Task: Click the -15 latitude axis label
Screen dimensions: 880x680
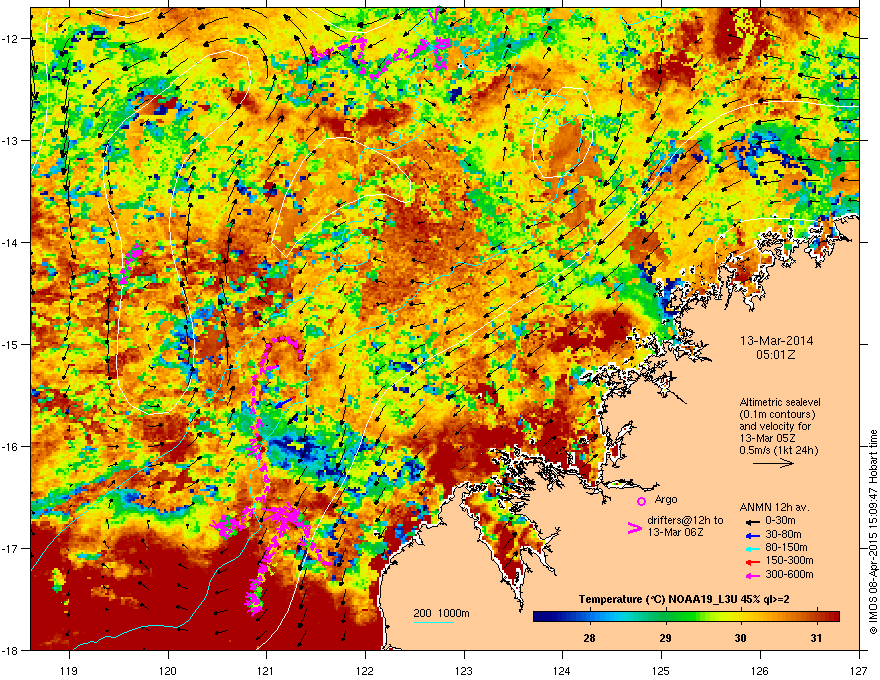Action: (10, 344)
